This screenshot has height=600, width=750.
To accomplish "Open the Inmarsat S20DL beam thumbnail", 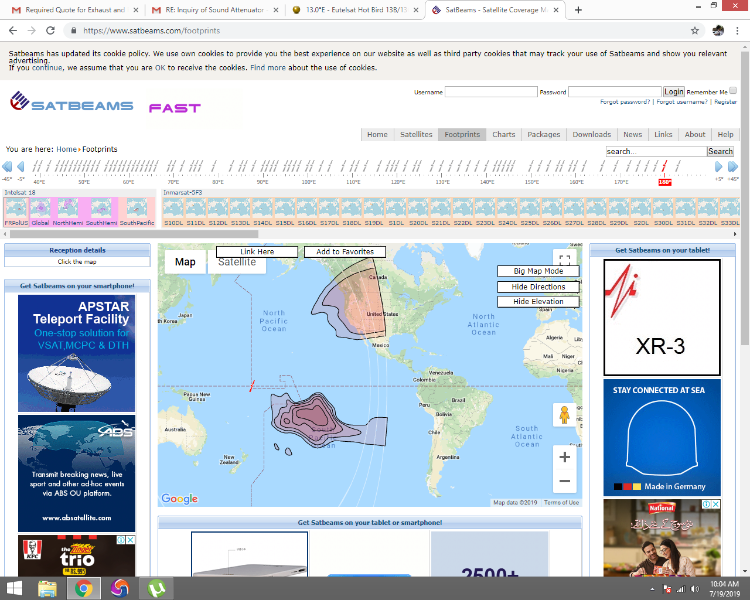I will click(418, 211).
